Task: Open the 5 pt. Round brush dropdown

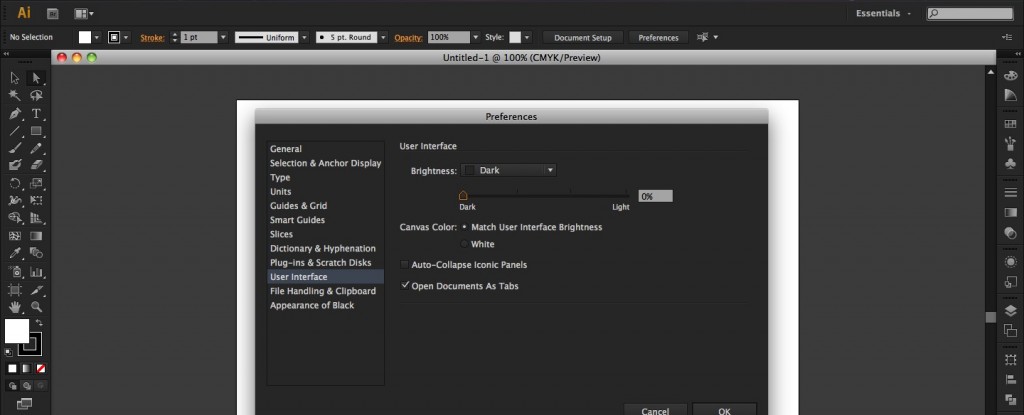Action: (x=383, y=37)
